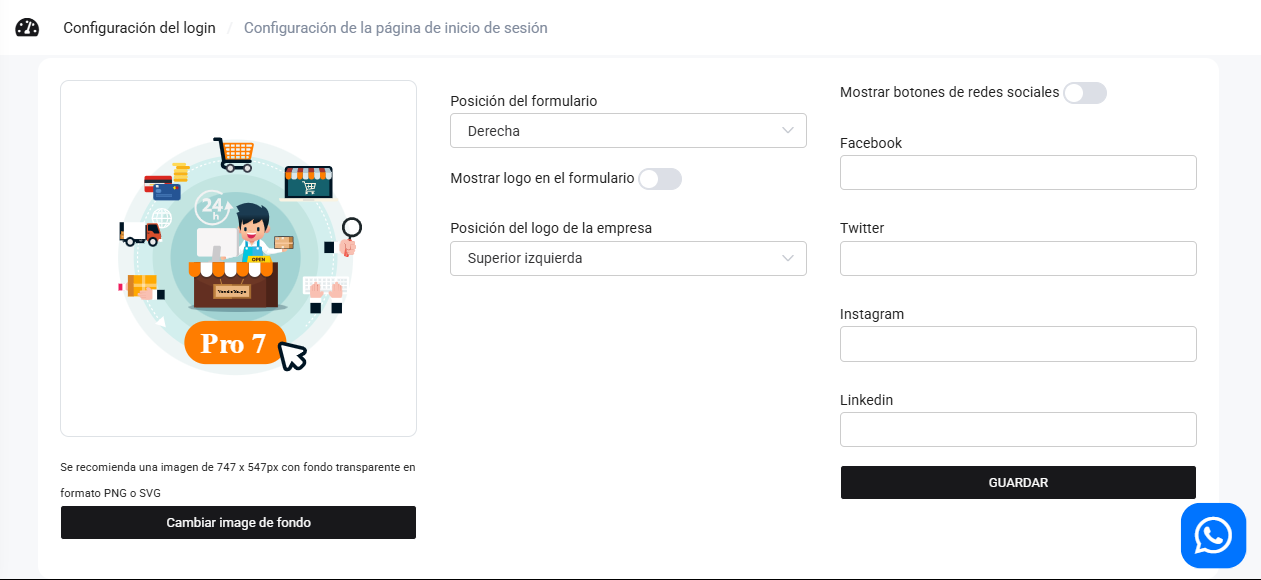Screen dimensions: 1261x580
Task: Toggle Mostrar botones de redes sociales on
Action: (x=1084, y=93)
